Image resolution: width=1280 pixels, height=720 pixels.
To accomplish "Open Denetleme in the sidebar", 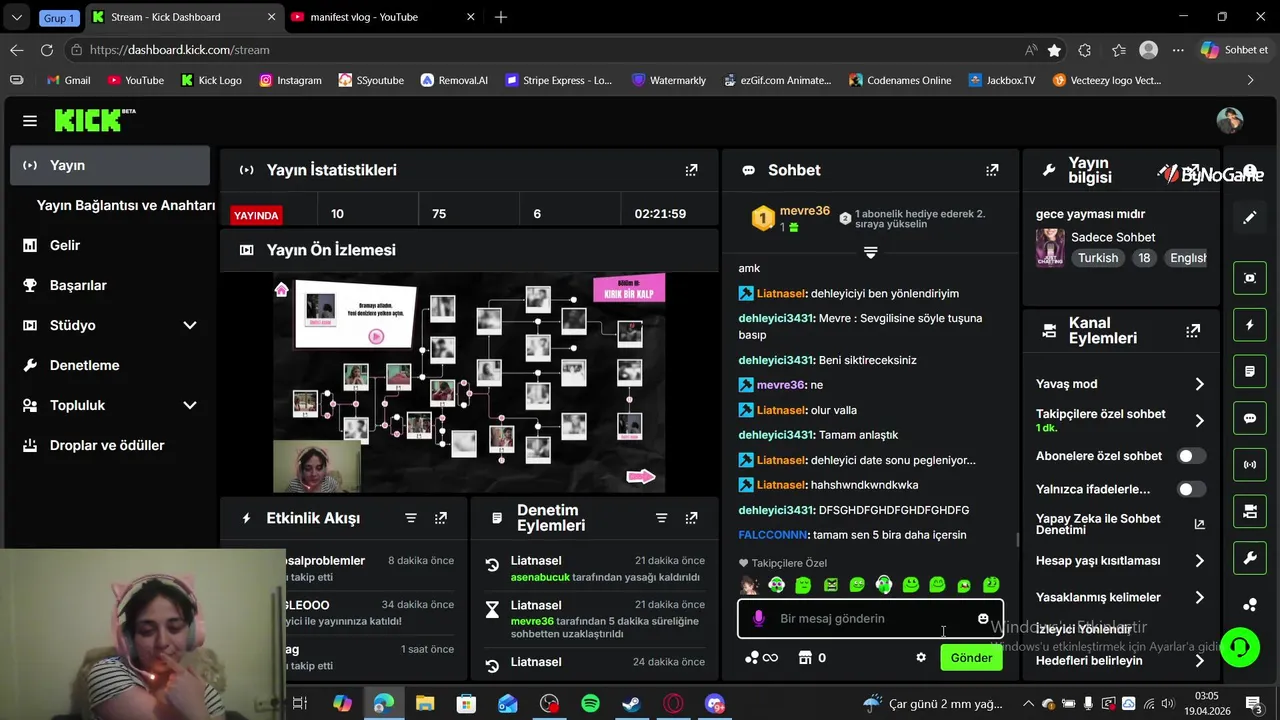I will tap(110, 365).
